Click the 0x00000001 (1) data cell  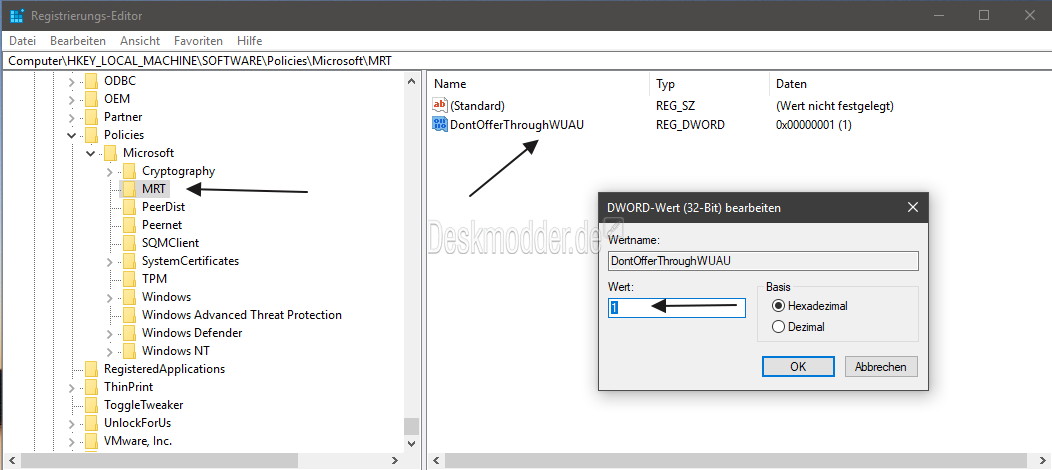(814, 125)
